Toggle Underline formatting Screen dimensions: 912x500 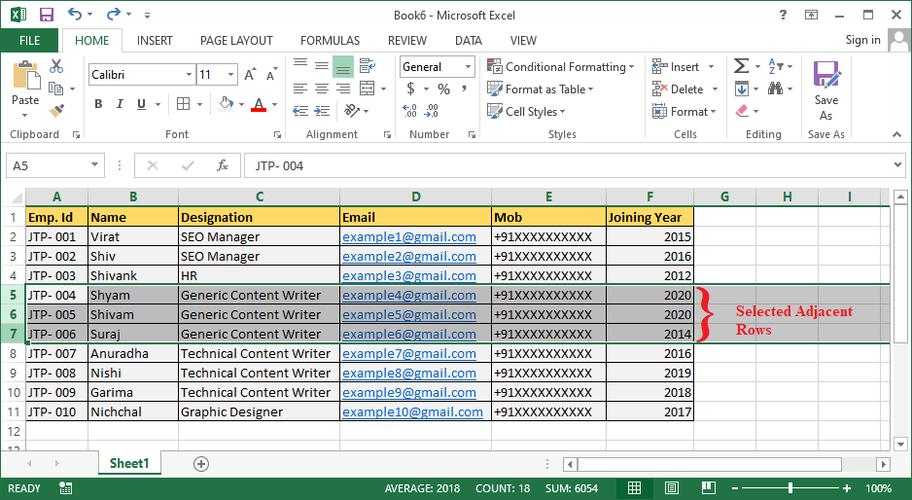(x=141, y=104)
